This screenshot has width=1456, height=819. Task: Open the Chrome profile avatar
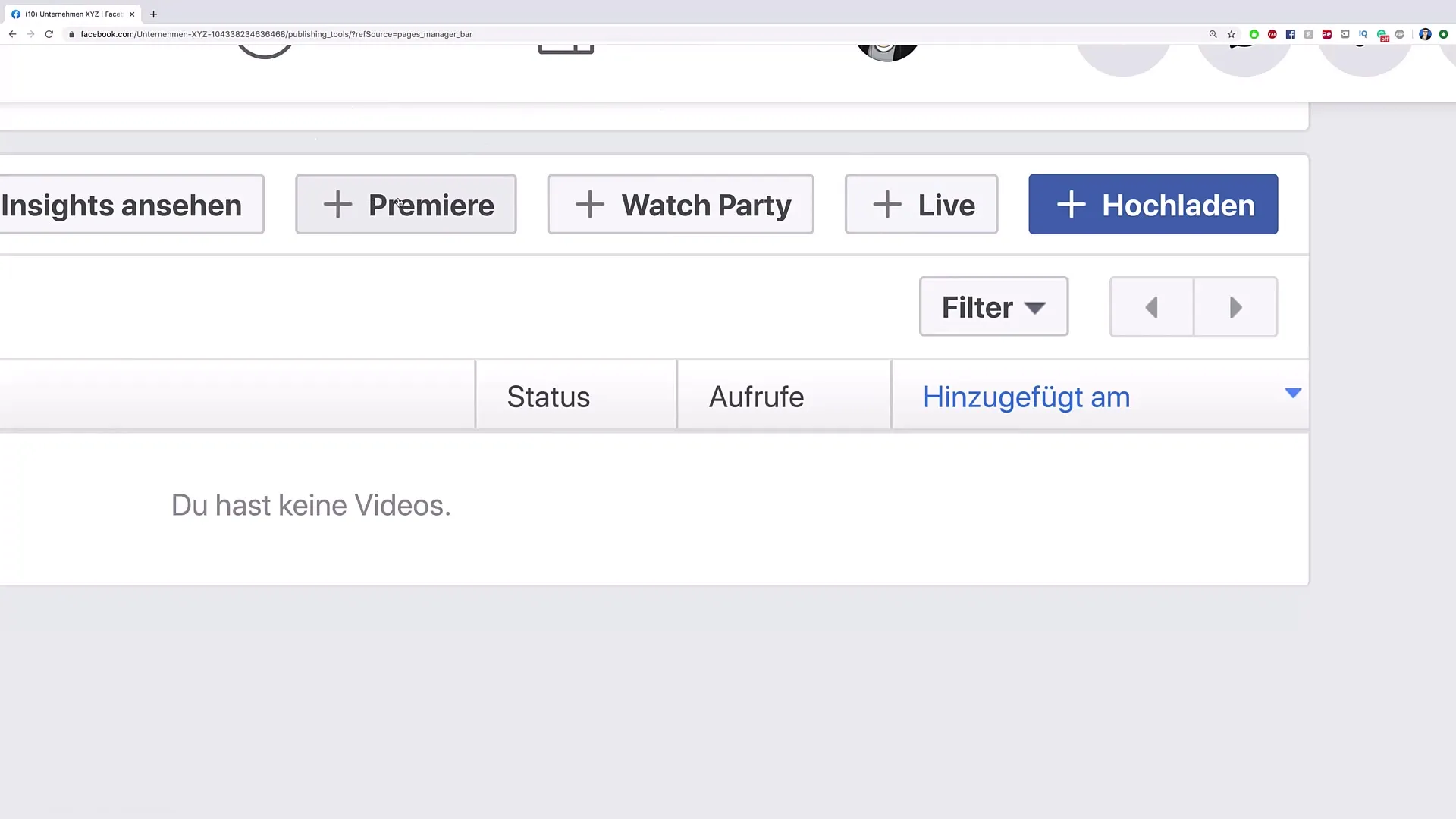pos(1425,34)
